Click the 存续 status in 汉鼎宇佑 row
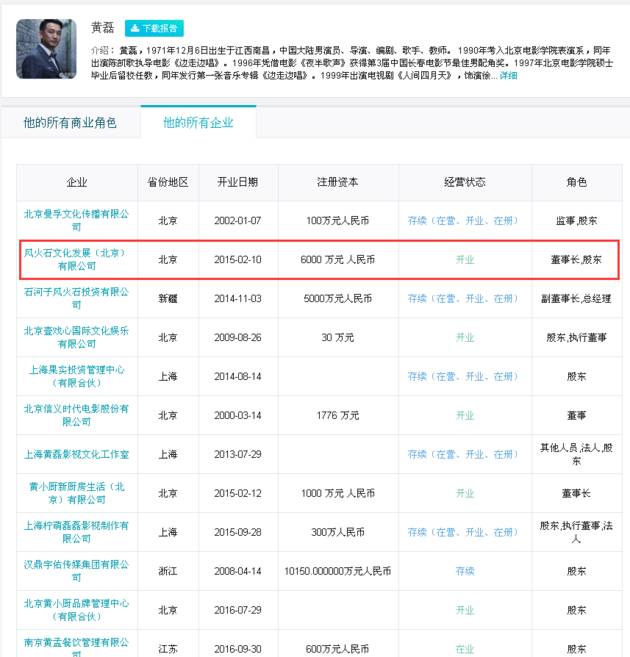 (x=465, y=571)
